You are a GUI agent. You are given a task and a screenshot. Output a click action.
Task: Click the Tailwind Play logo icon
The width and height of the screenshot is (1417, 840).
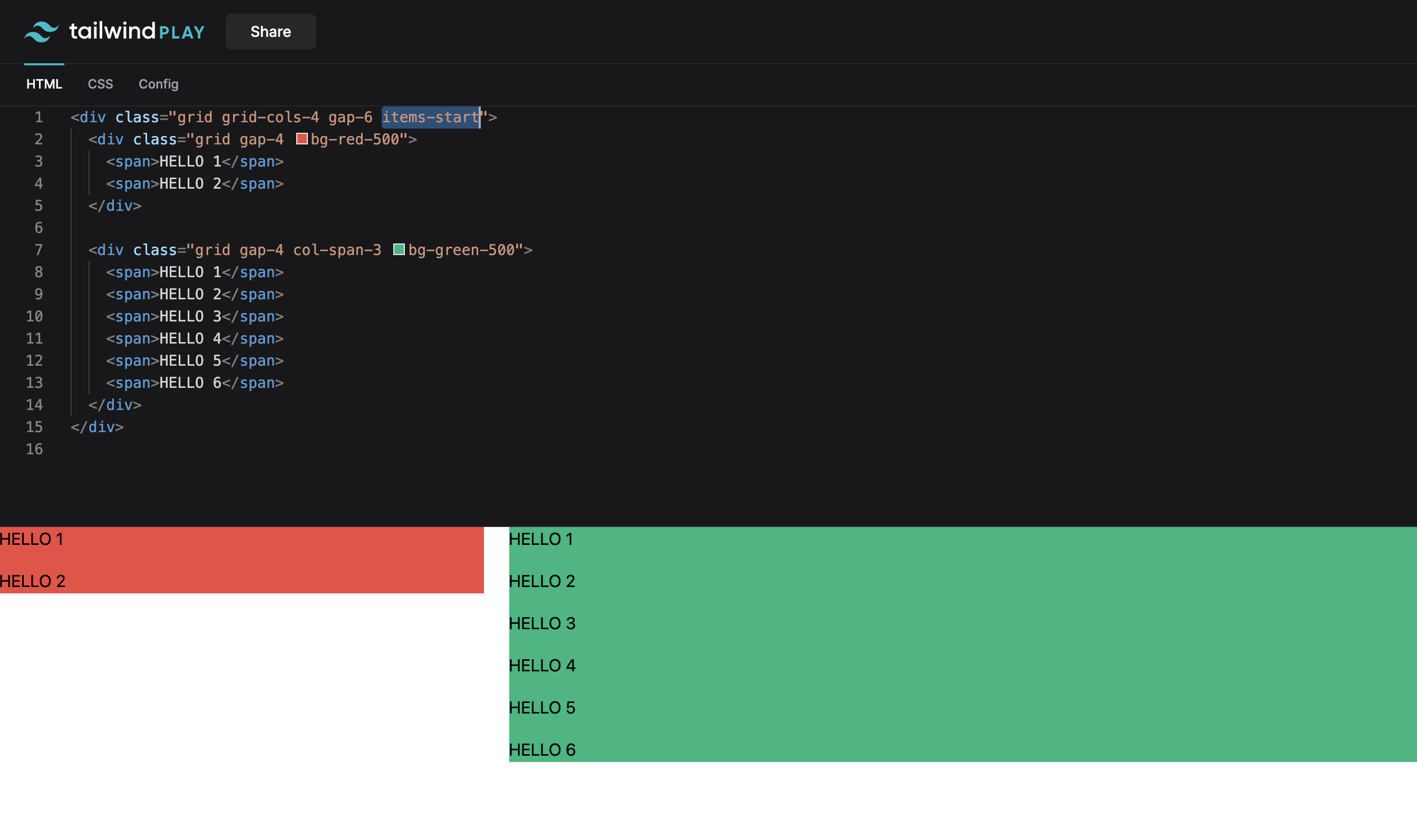(x=42, y=31)
